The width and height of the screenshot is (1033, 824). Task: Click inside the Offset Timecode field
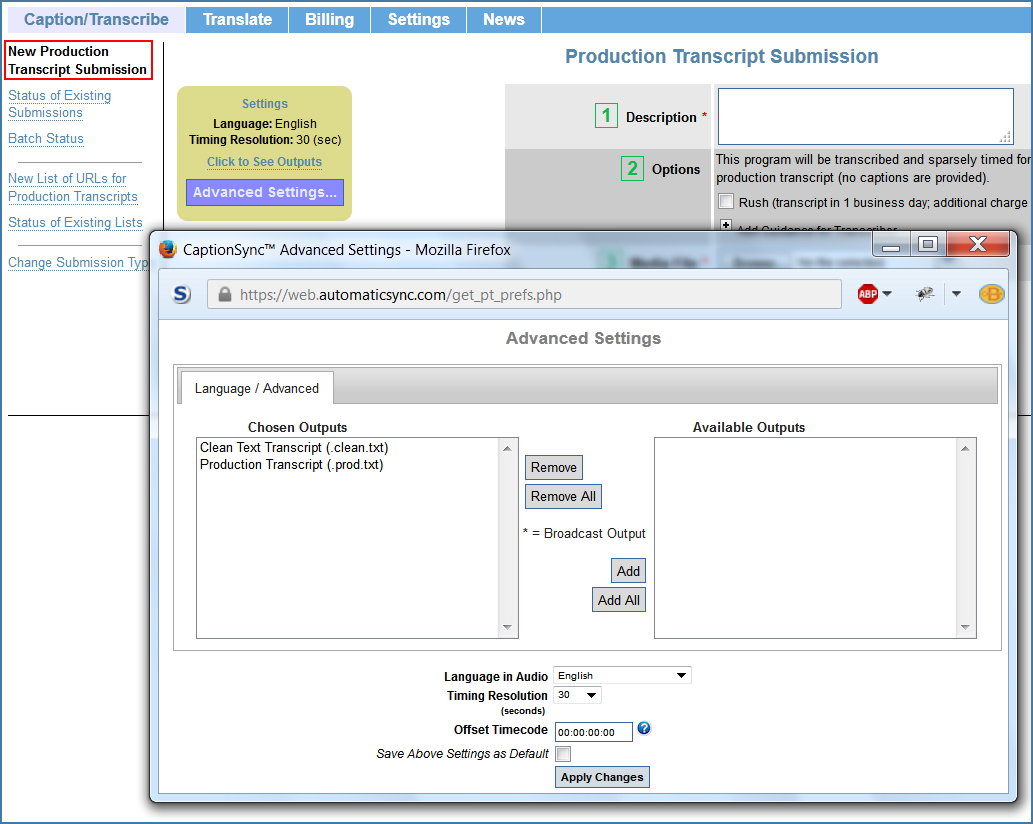point(593,732)
